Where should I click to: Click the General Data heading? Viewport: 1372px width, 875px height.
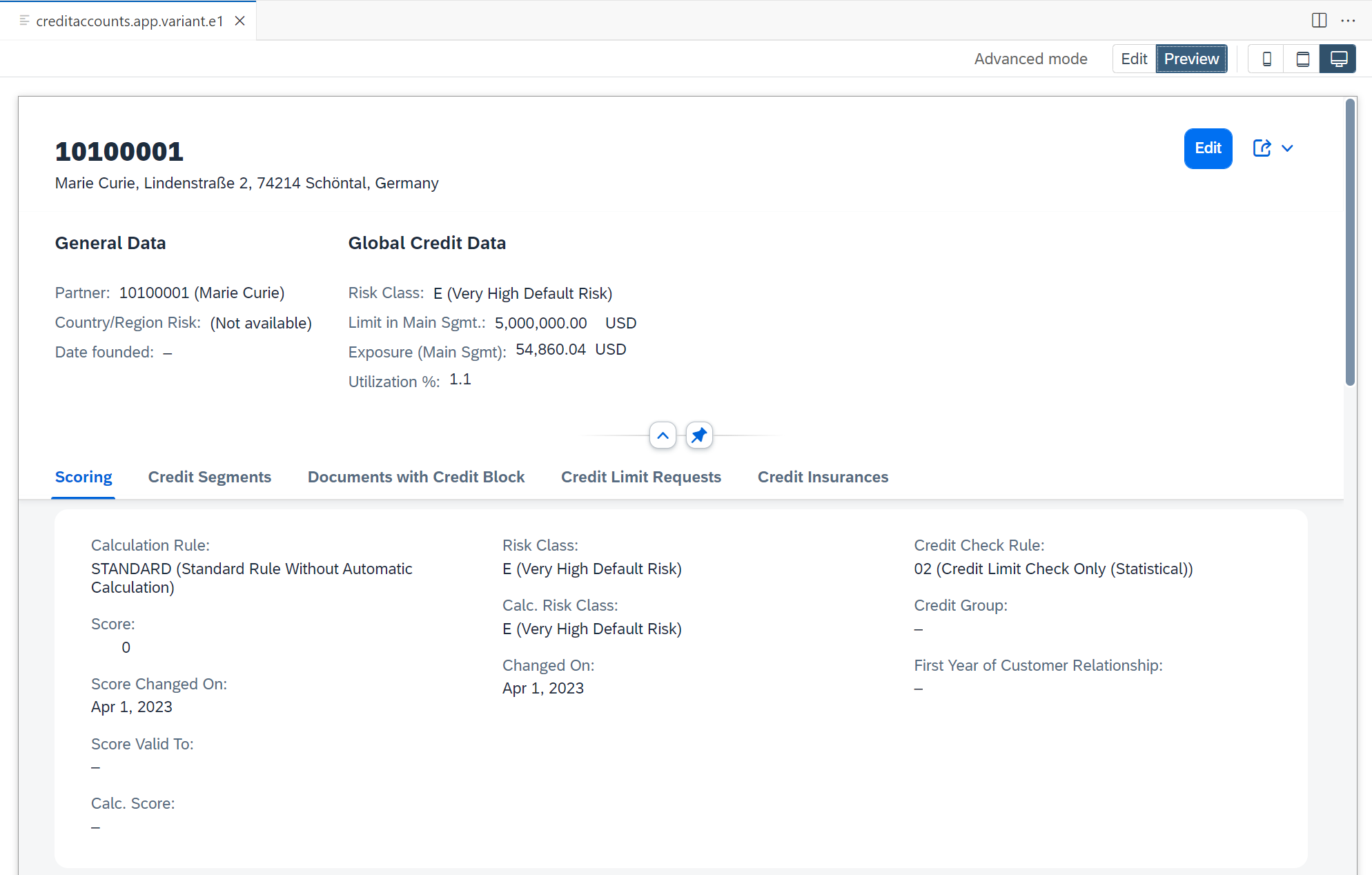click(x=110, y=243)
